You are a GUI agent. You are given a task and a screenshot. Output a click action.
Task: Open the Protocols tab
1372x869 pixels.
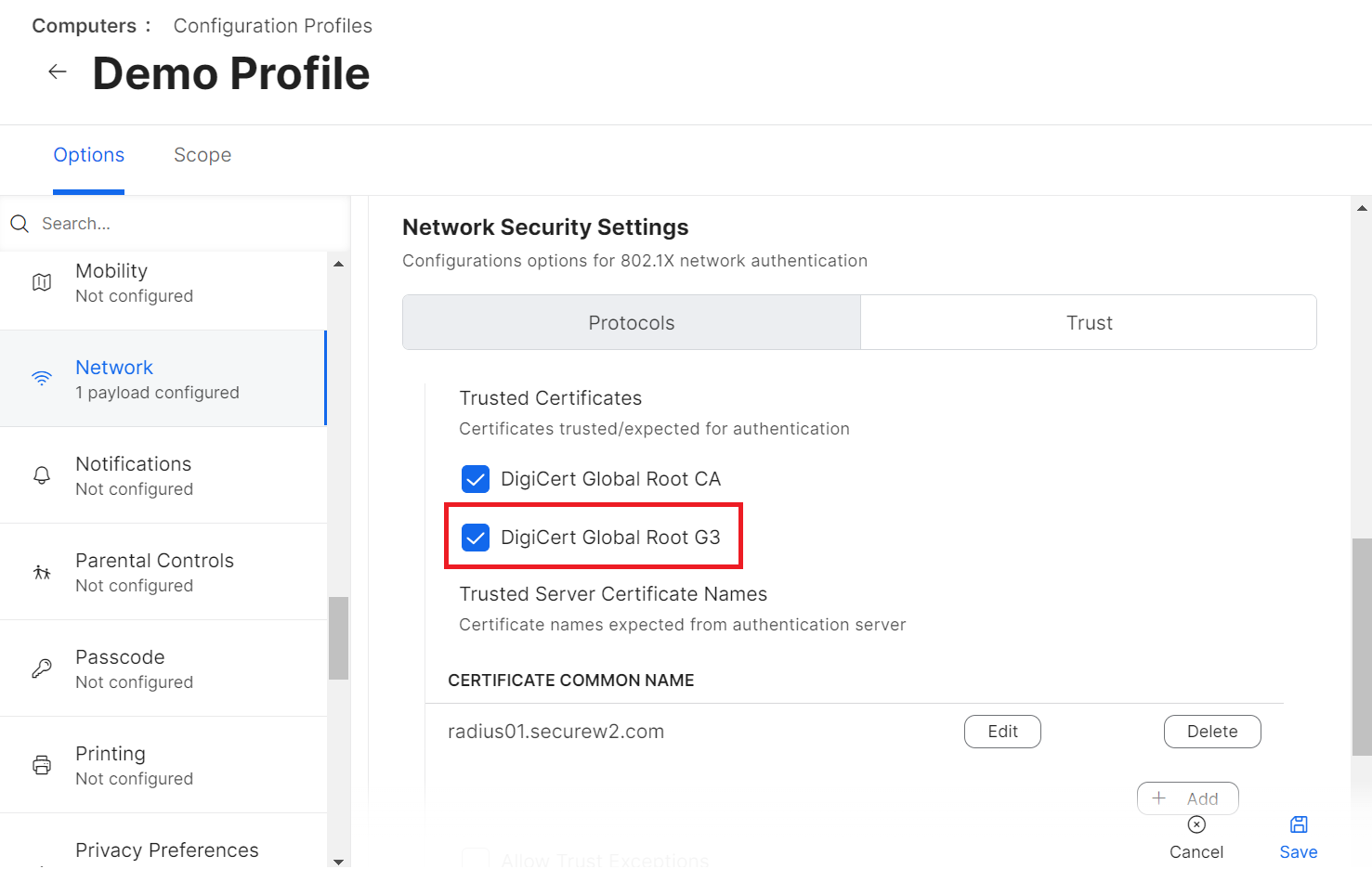632,322
